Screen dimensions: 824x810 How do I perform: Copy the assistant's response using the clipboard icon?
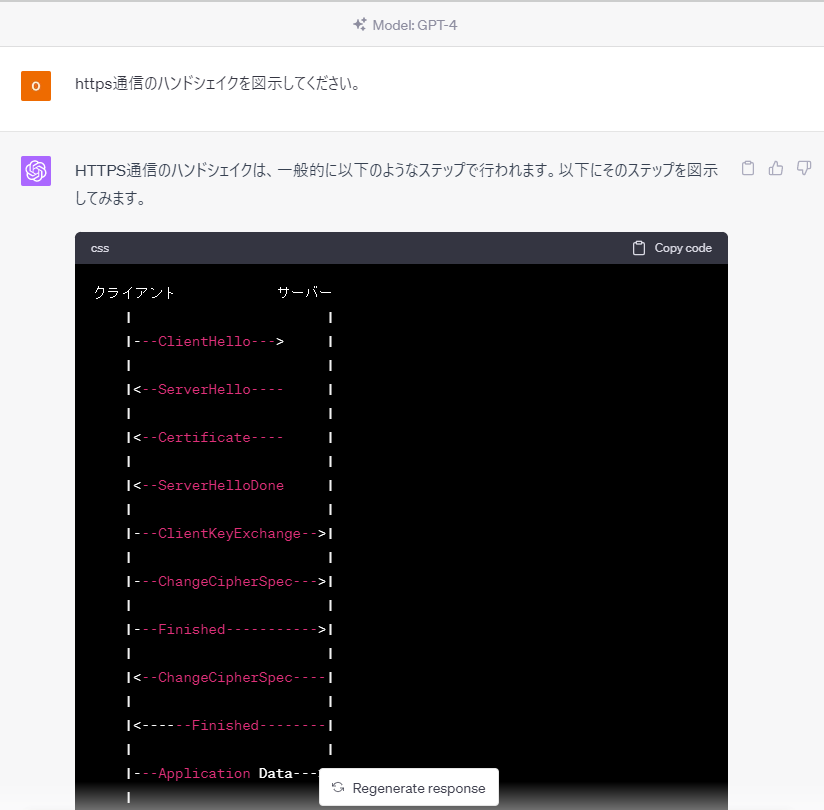(x=748, y=168)
